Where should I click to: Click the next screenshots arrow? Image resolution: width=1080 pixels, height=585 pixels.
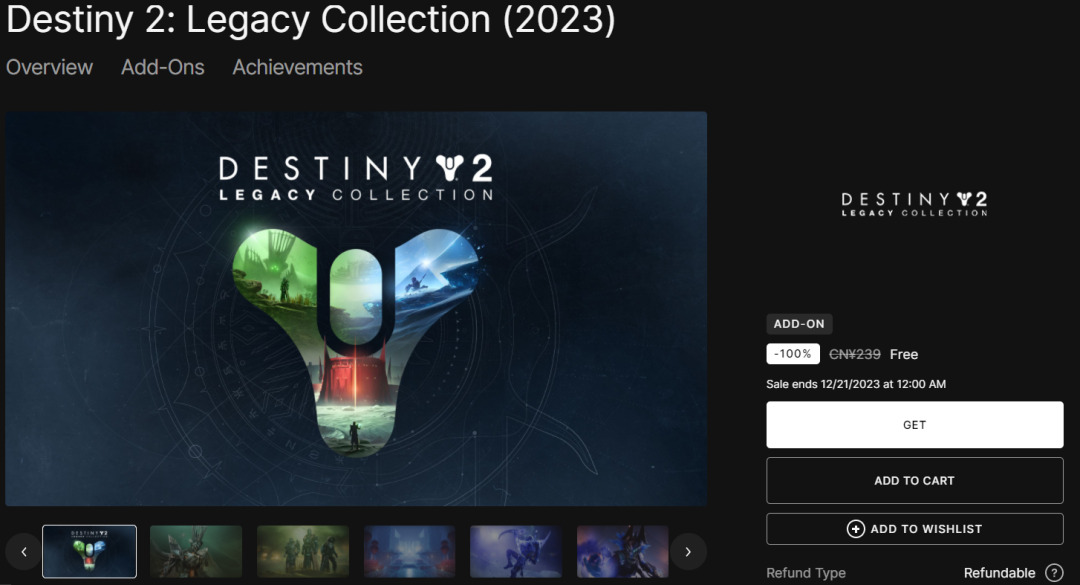click(x=687, y=552)
